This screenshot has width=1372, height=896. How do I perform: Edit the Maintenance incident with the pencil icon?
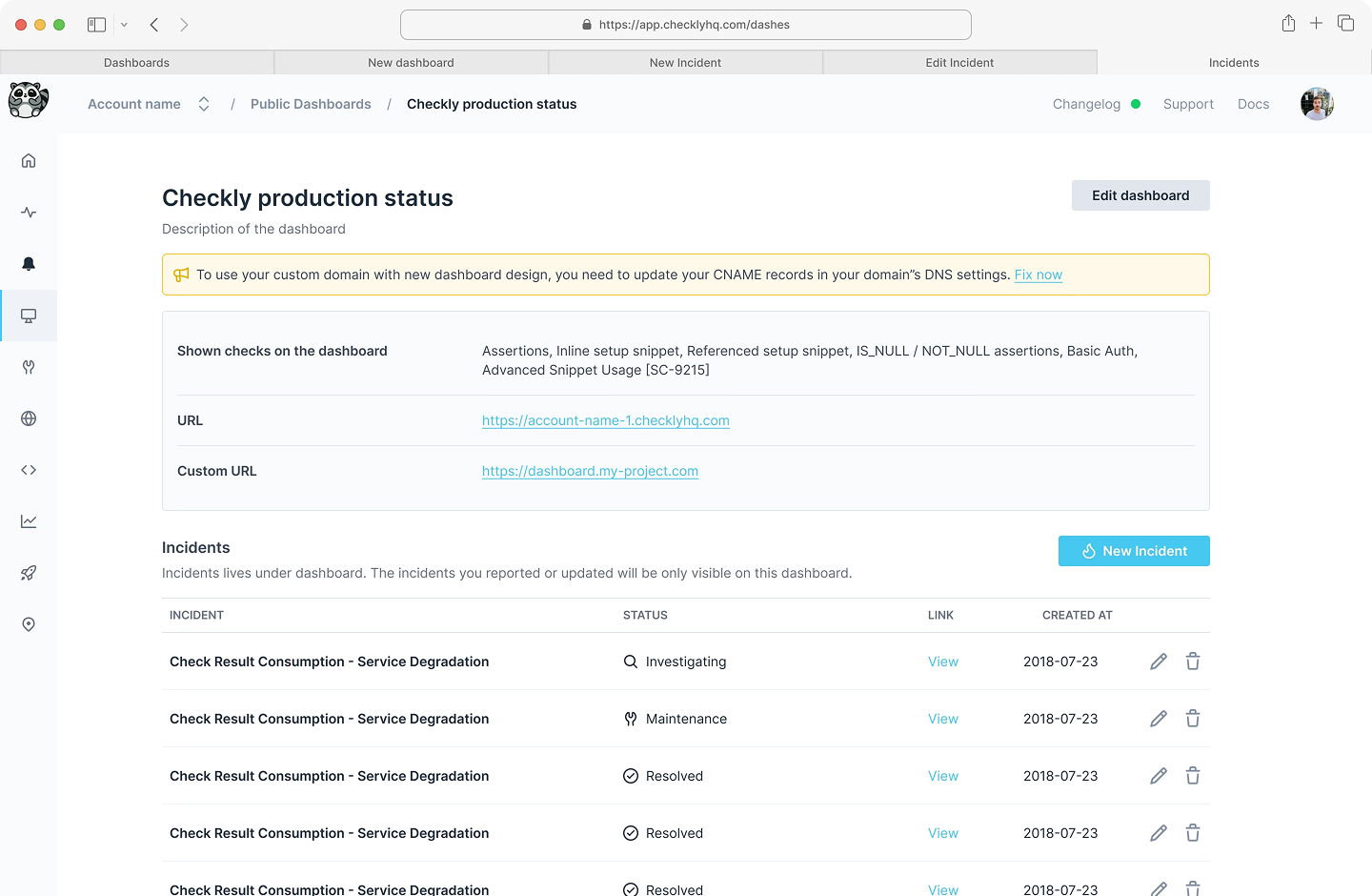(x=1159, y=719)
